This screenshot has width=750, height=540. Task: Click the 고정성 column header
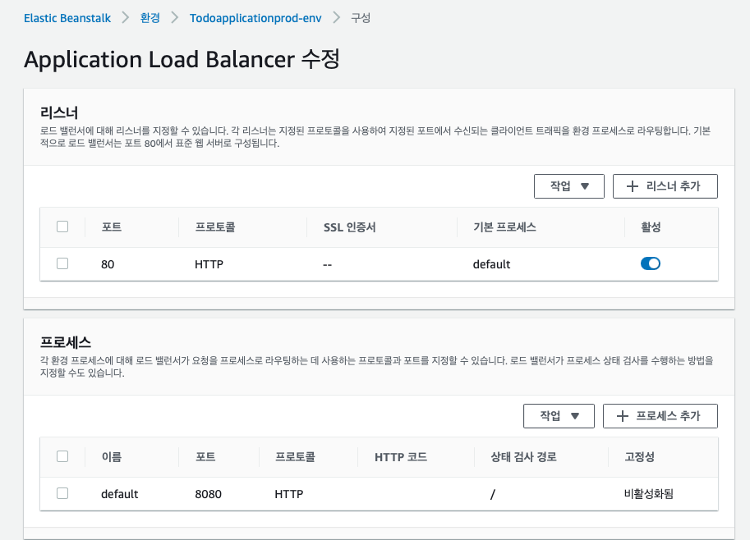(639, 457)
